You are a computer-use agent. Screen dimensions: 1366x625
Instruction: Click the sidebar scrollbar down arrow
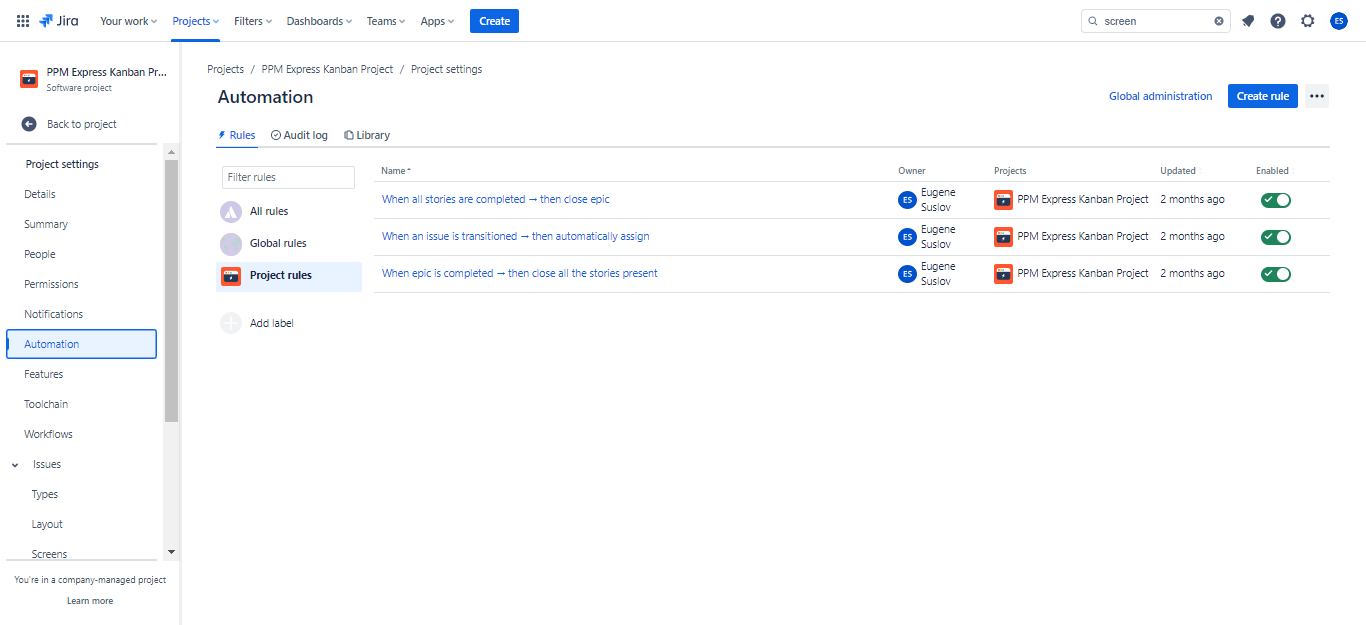171,552
